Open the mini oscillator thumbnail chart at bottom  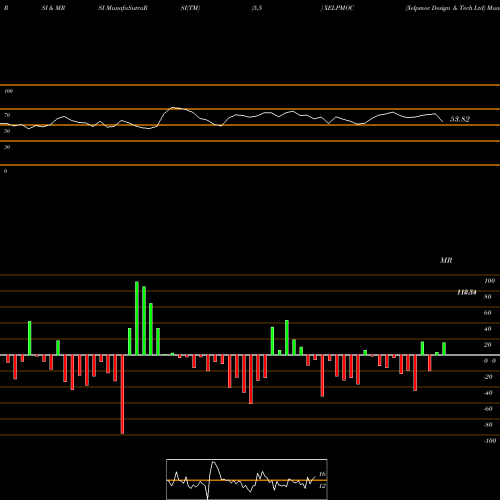click(x=247, y=479)
